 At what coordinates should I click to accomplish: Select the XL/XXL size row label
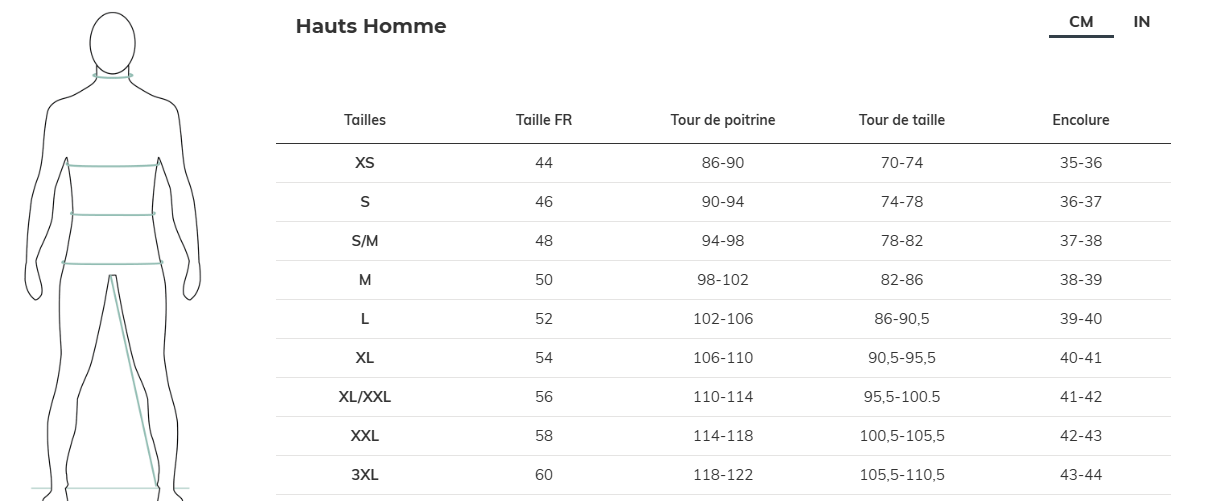pos(365,397)
